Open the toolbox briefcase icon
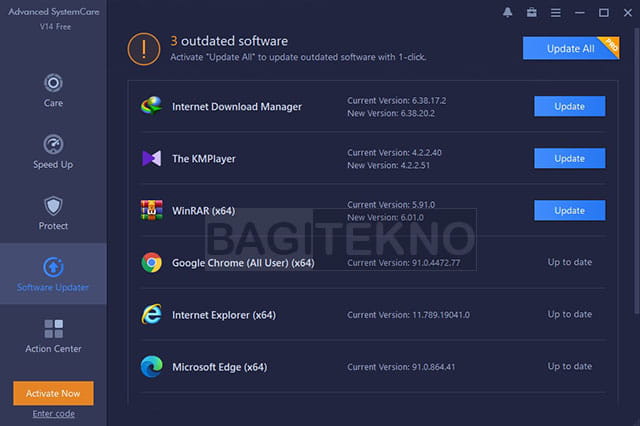This screenshot has height=426, width=640. [x=531, y=13]
